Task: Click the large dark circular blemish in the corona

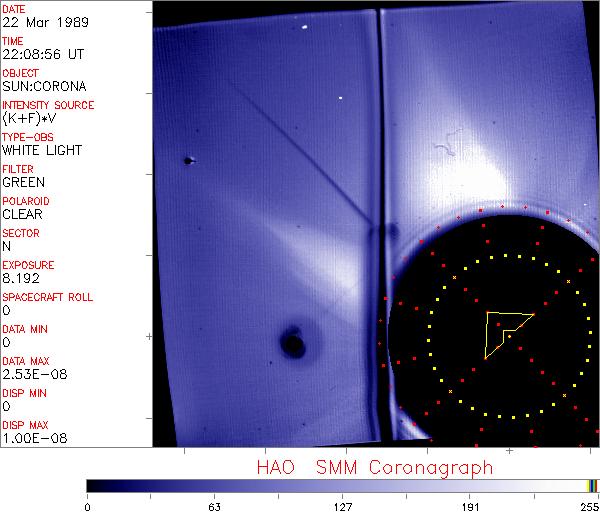Action: 293,344
